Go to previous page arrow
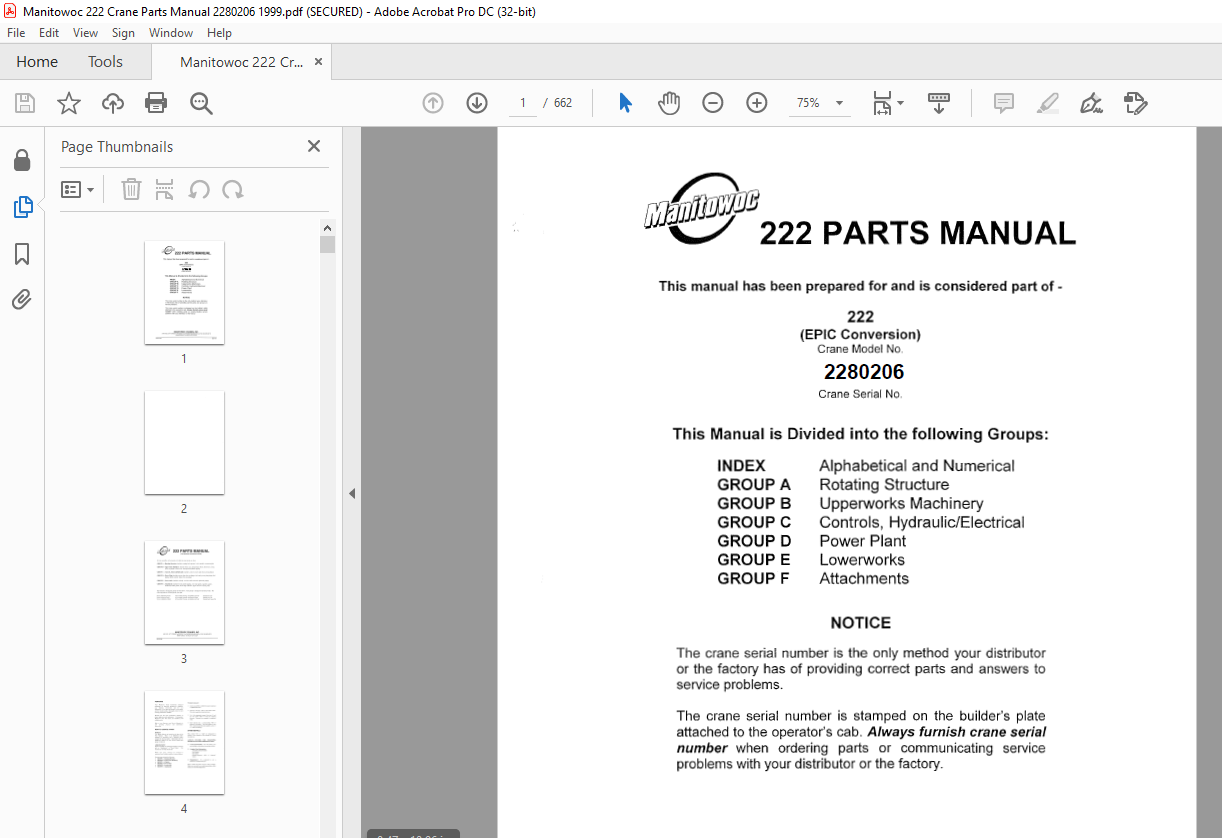 [432, 103]
